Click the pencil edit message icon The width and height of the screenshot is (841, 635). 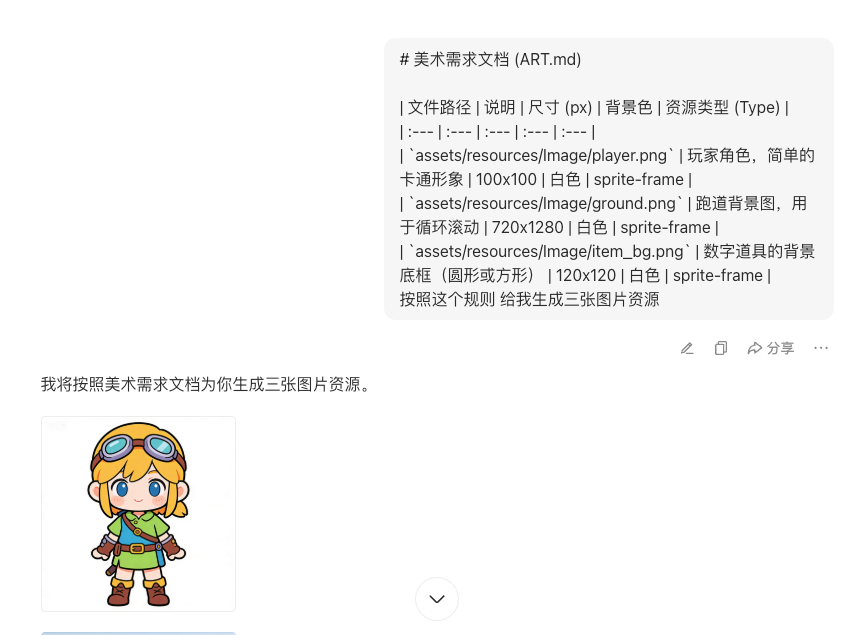687,349
